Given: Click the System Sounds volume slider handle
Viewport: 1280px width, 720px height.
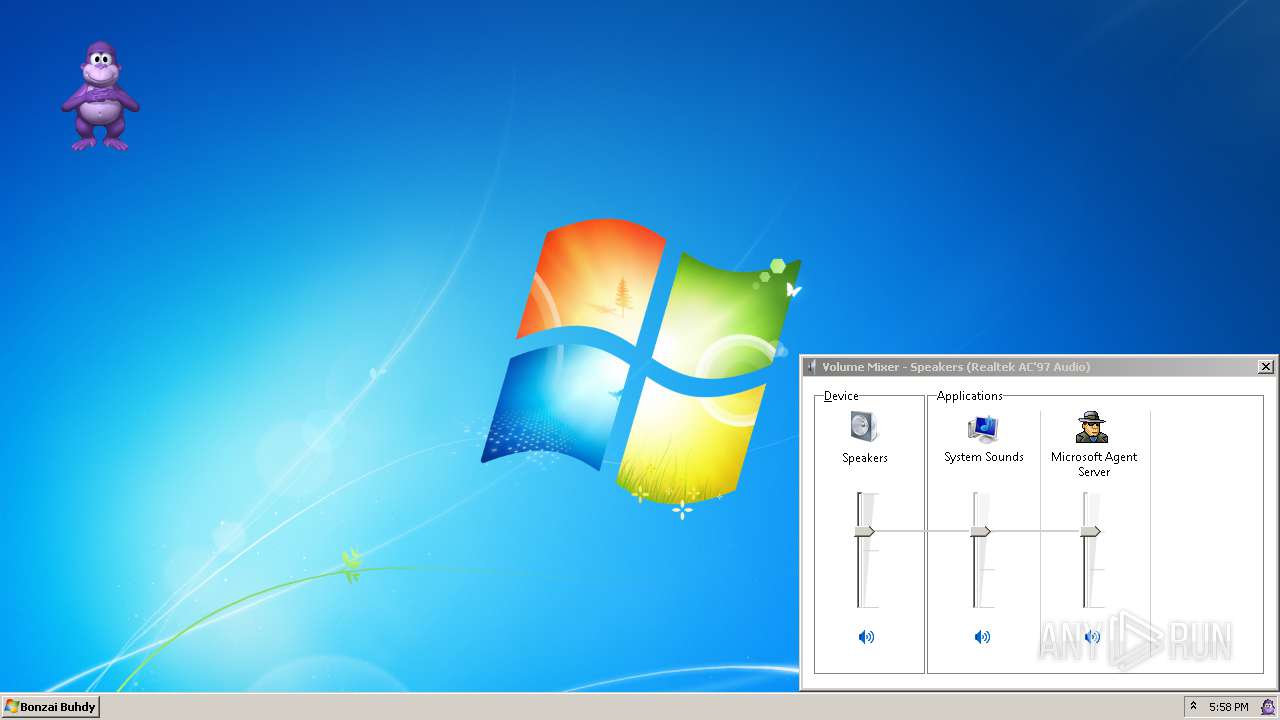Looking at the screenshot, I should click(x=981, y=531).
